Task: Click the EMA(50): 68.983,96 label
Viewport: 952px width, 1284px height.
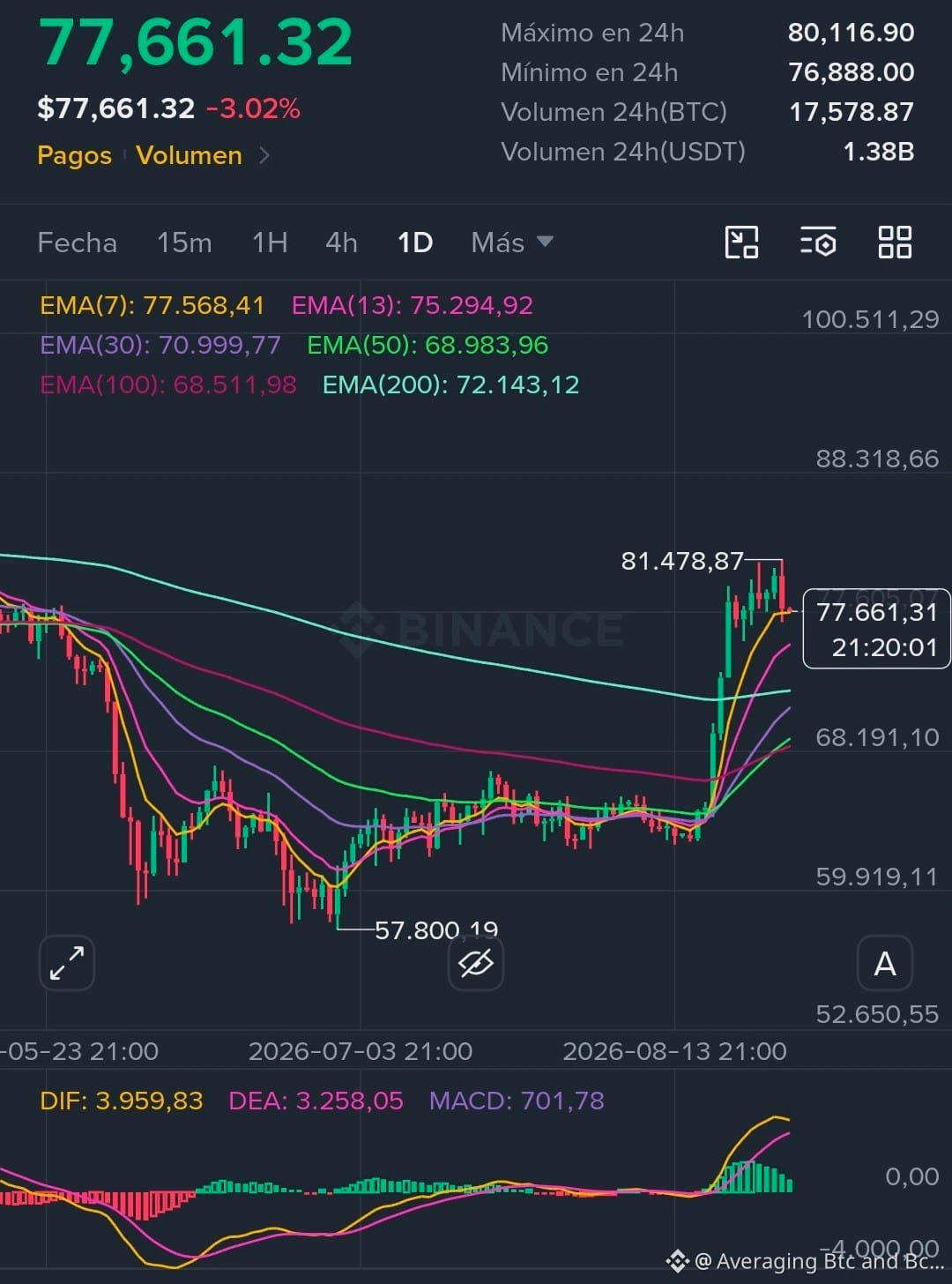Action: tap(428, 345)
